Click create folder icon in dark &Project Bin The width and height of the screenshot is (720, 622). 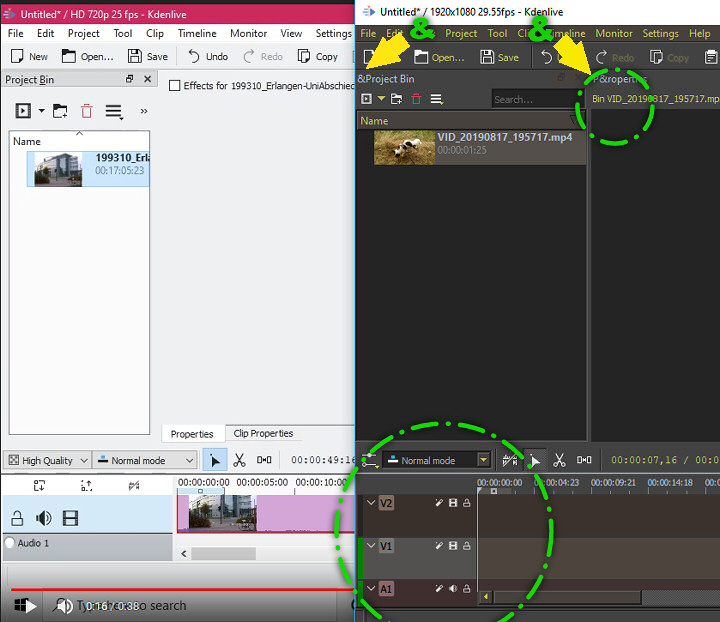pyautogui.click(x=396, y=99)
